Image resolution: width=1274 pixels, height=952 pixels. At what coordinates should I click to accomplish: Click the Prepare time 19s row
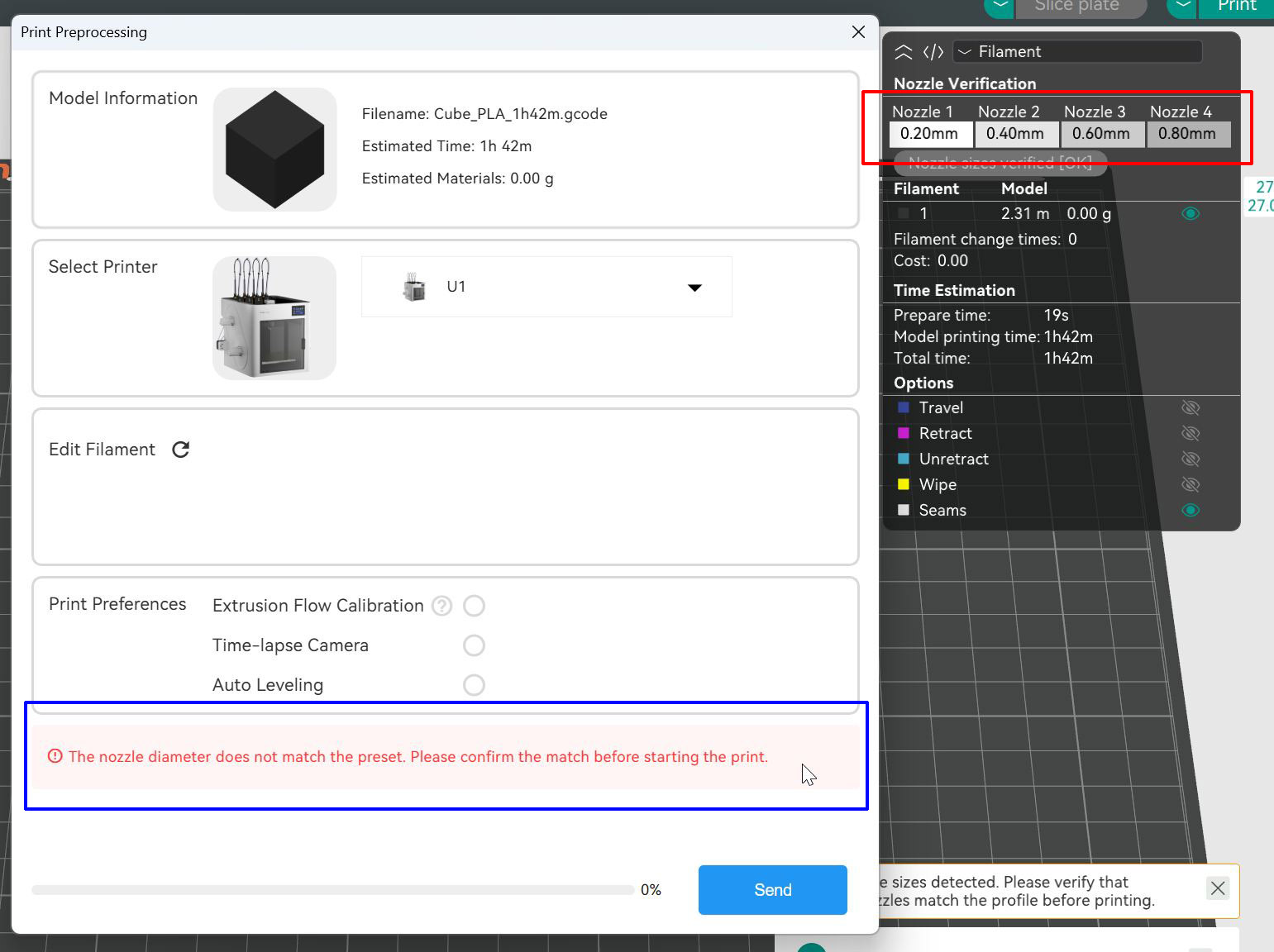click(x=981, y=315)
